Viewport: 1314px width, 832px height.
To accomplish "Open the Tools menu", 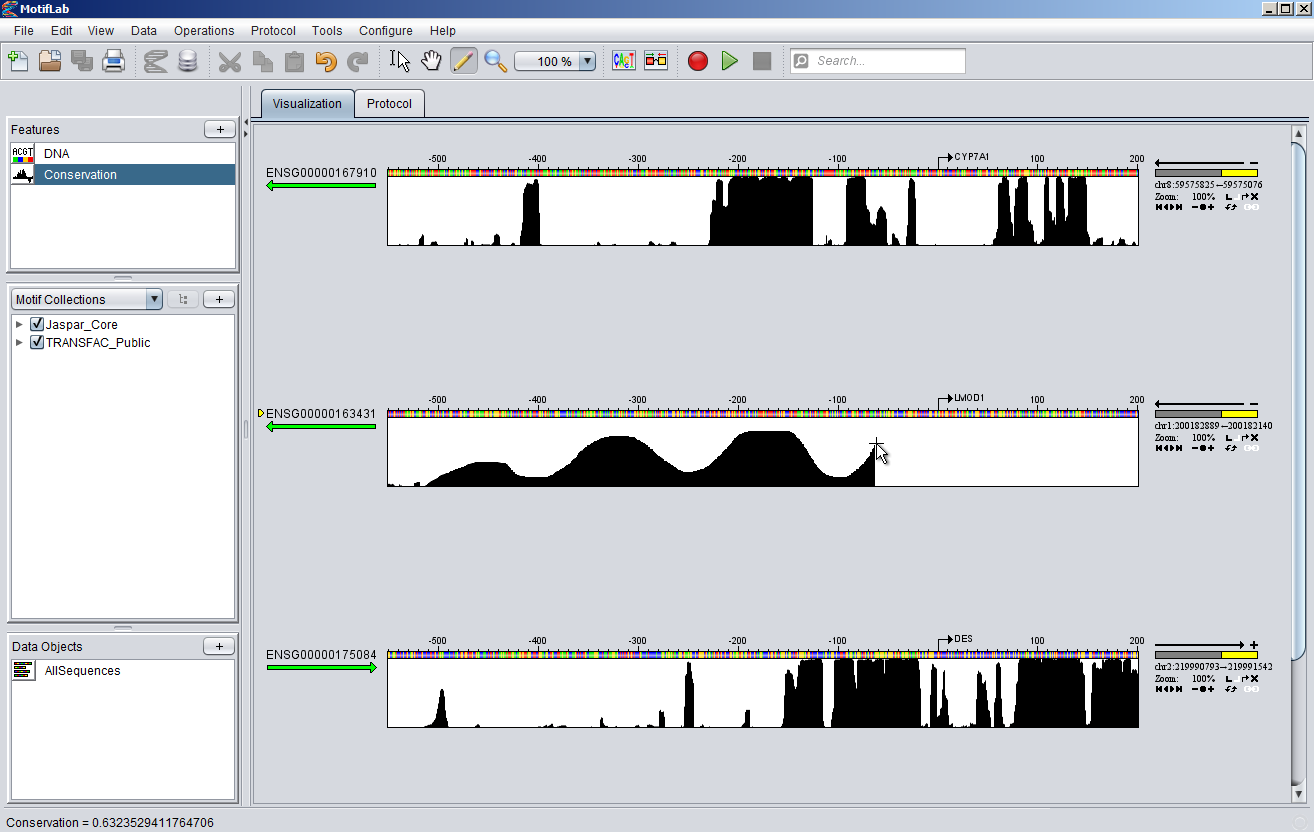I will coord(327,31).
